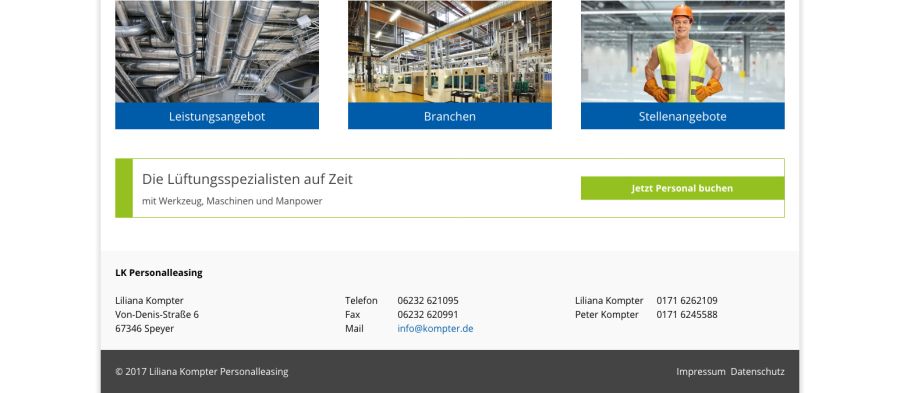Go to the Datenschutz page
The width and height of the screenshot is (900, 393).
pyautogui.click(x=757, y=372)
